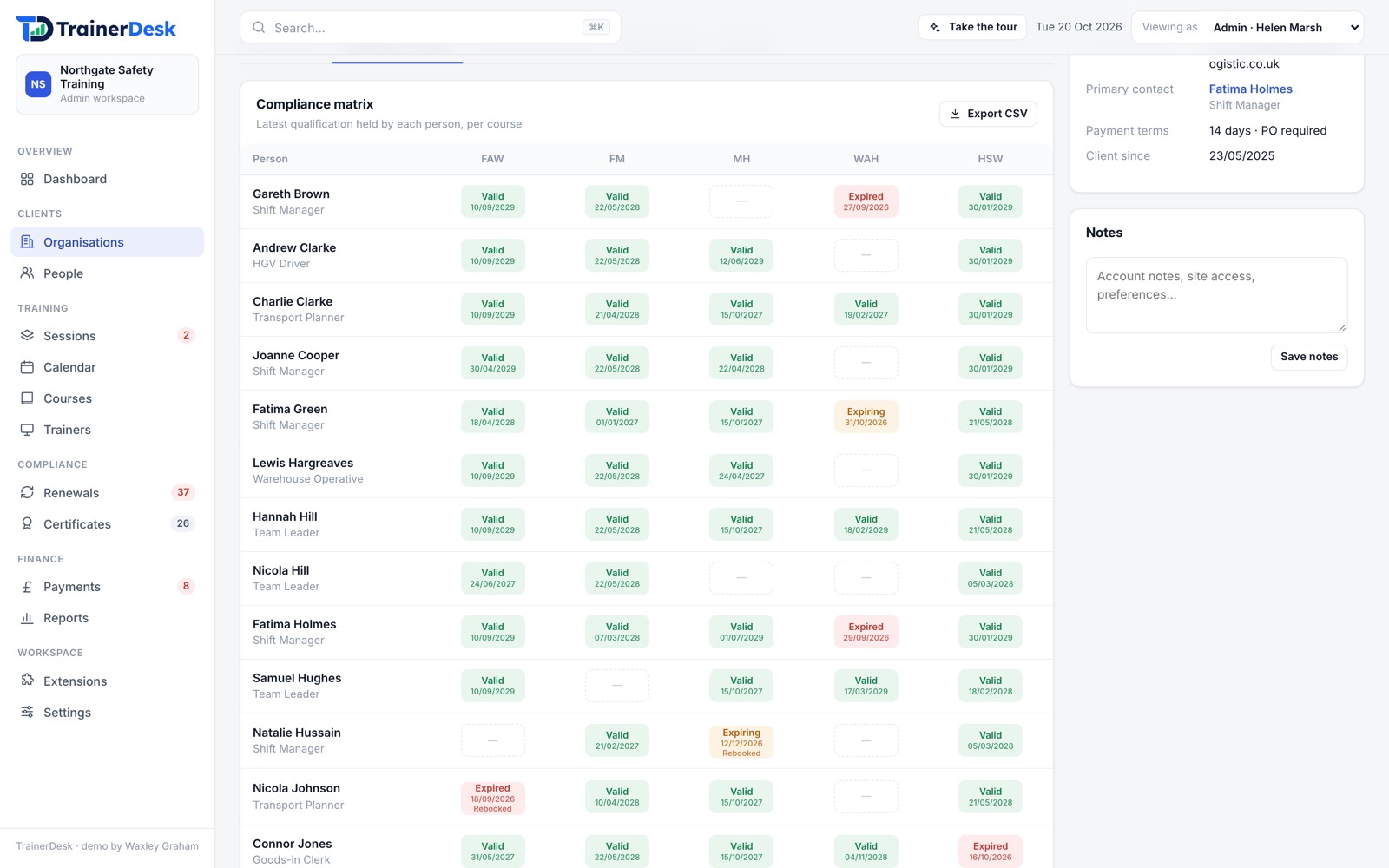Select Andrew Clarke in the matrix
Viewport: 1389px width, 868px height.
tap(294, 248)
